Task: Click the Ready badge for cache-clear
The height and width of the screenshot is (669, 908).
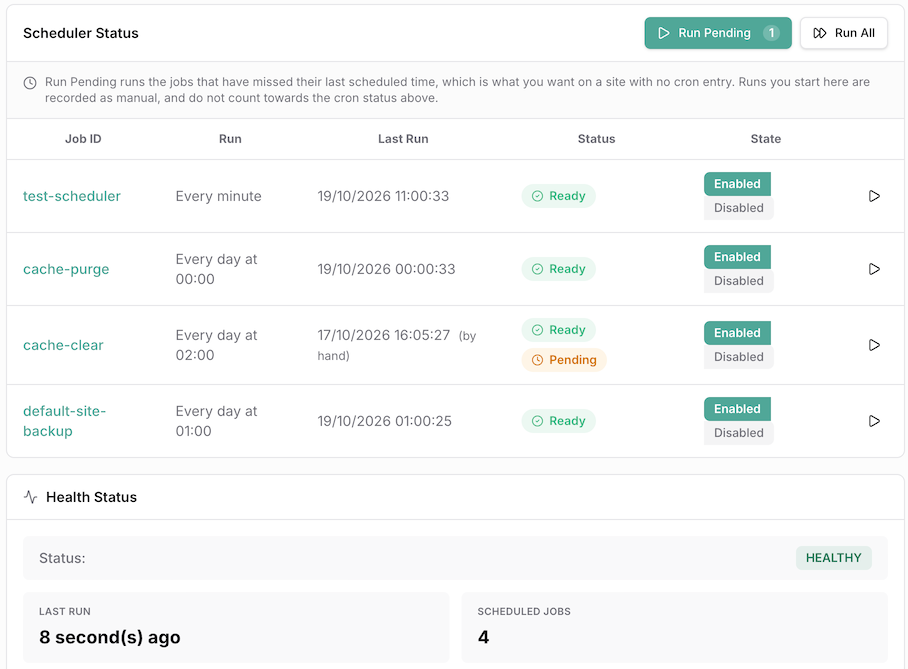Action: click(x=558, y=330)
